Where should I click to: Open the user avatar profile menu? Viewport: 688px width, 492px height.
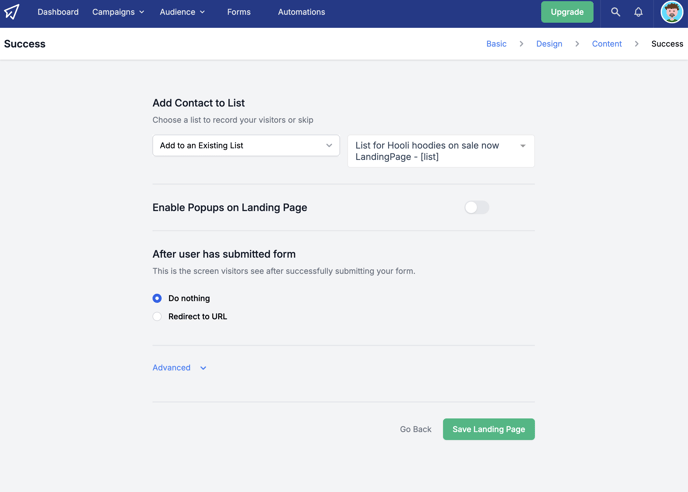point(671,12)
